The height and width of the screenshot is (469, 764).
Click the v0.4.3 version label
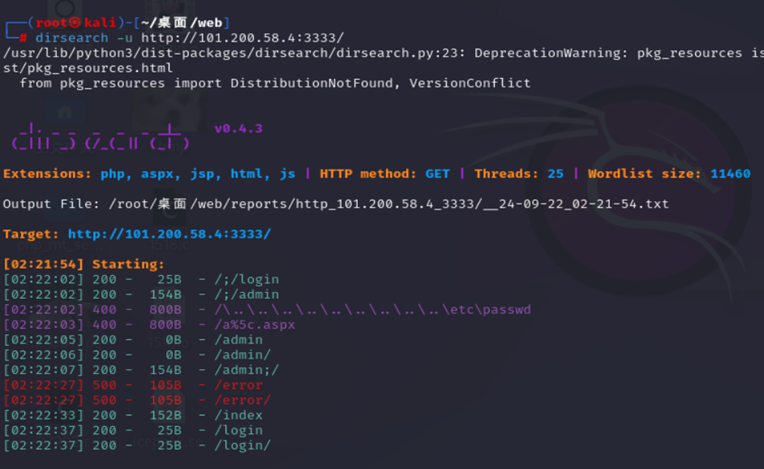click(x=239, y=128)
